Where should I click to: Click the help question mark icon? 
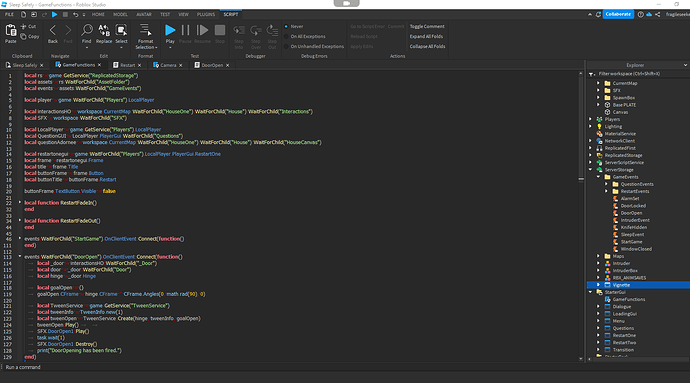coord(641,15)
